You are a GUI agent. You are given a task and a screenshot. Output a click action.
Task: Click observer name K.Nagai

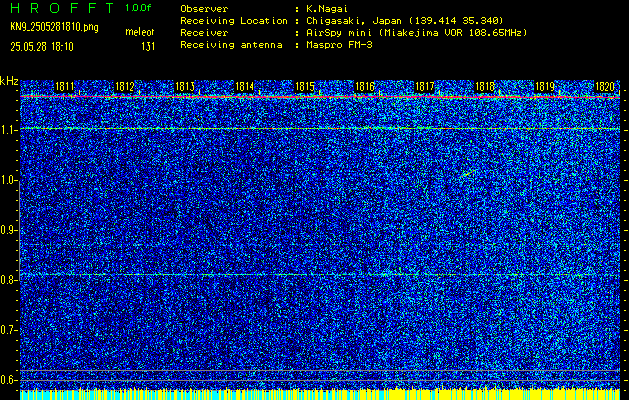click(x=325, y=9)
